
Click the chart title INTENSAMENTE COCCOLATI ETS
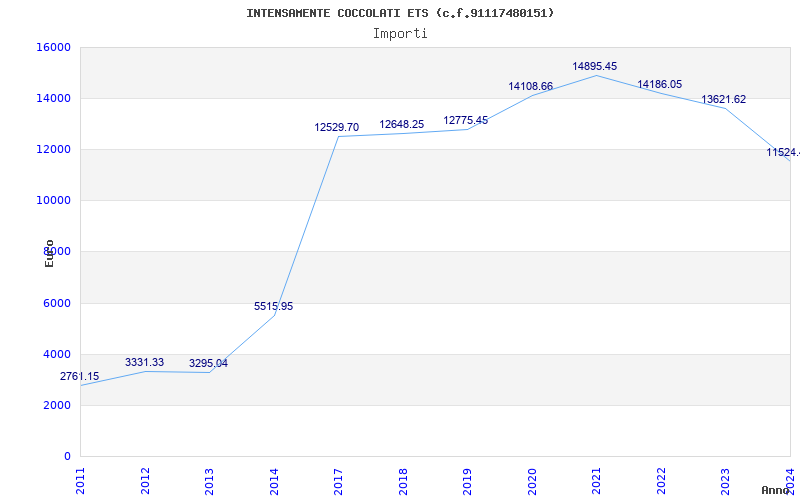pos(400,13)
